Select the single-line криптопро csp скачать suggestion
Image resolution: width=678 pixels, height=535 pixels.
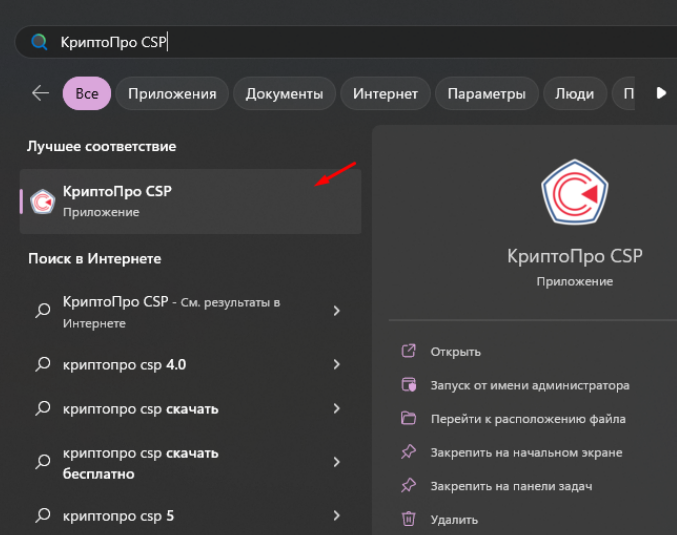click(x=190, y=409)
